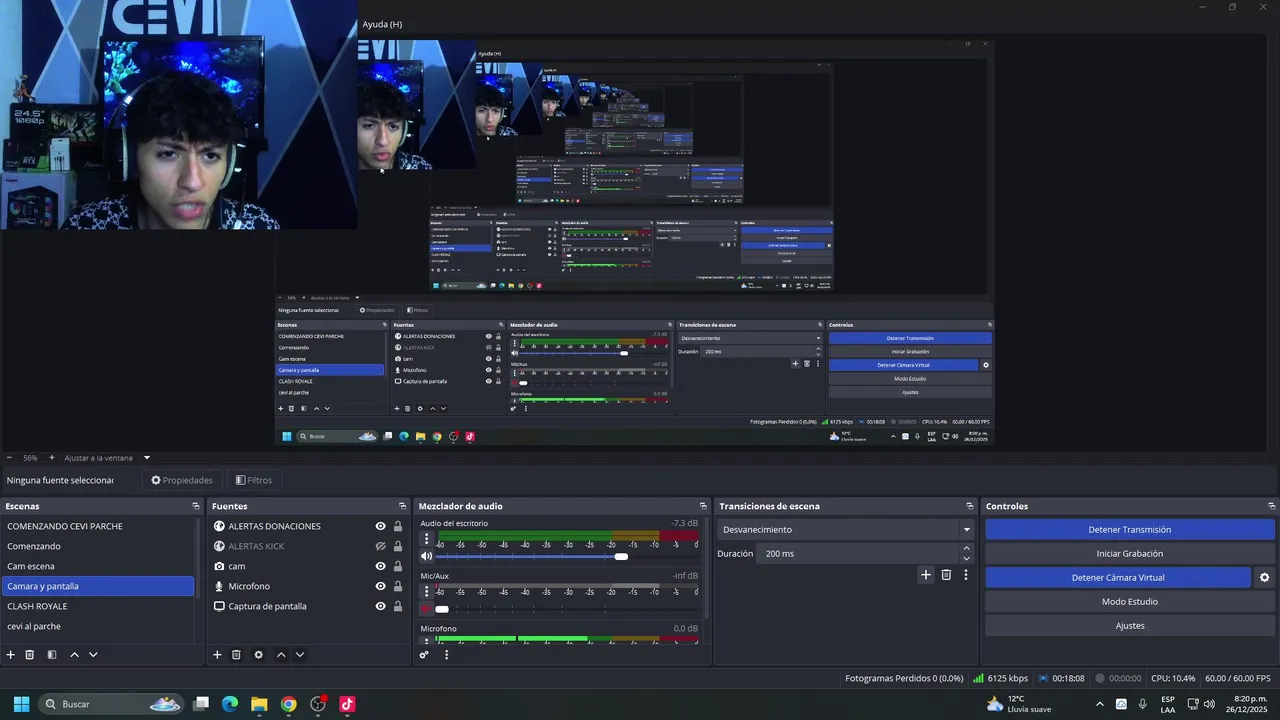Undock the Escenas panel
This screenshot has height=720, width=1280.
[196, 506]
